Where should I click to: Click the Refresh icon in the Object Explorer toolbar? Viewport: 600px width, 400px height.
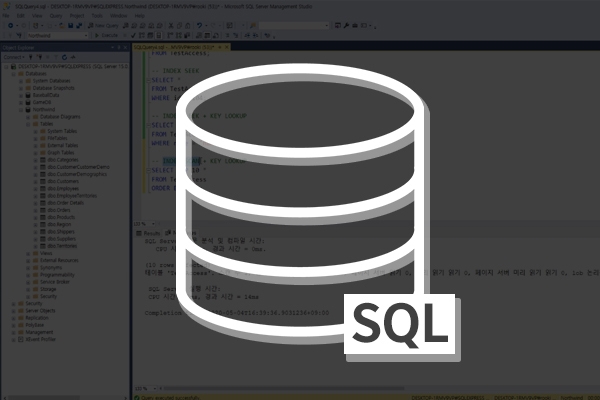(x=64, y=57)
